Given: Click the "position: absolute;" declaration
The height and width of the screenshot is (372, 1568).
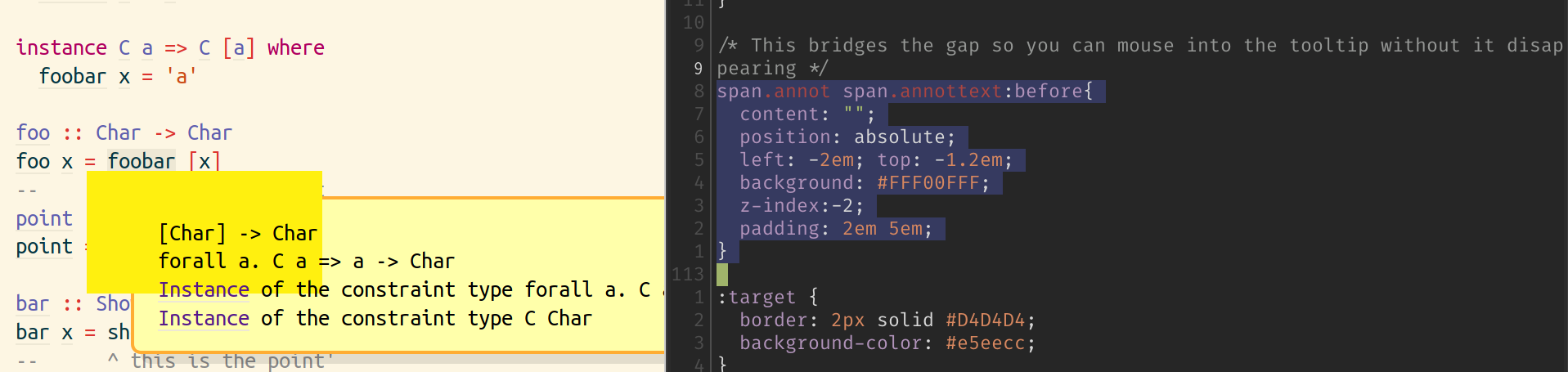Looking at the screenshot, I should [x=847, y=137].
